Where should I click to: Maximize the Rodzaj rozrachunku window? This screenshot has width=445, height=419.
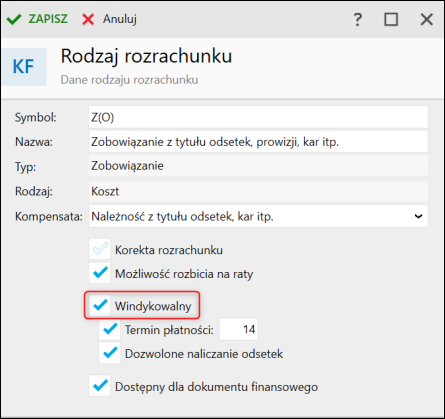(391, 19)
